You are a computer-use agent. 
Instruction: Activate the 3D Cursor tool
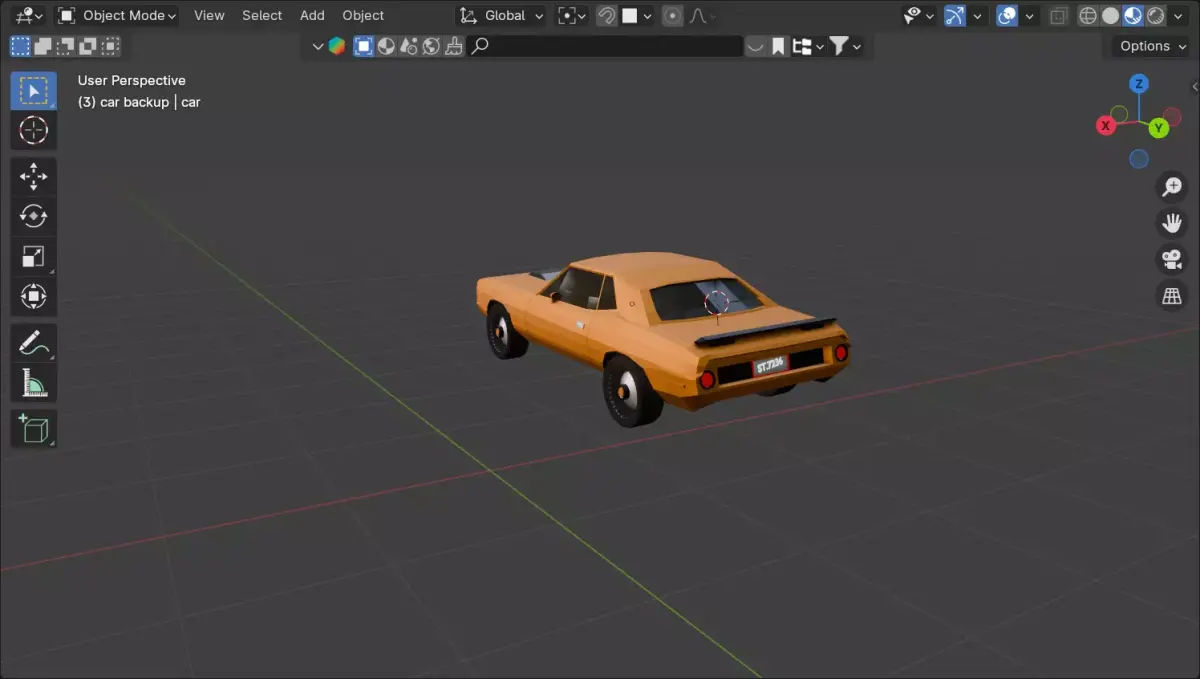(x=33, y=131)
